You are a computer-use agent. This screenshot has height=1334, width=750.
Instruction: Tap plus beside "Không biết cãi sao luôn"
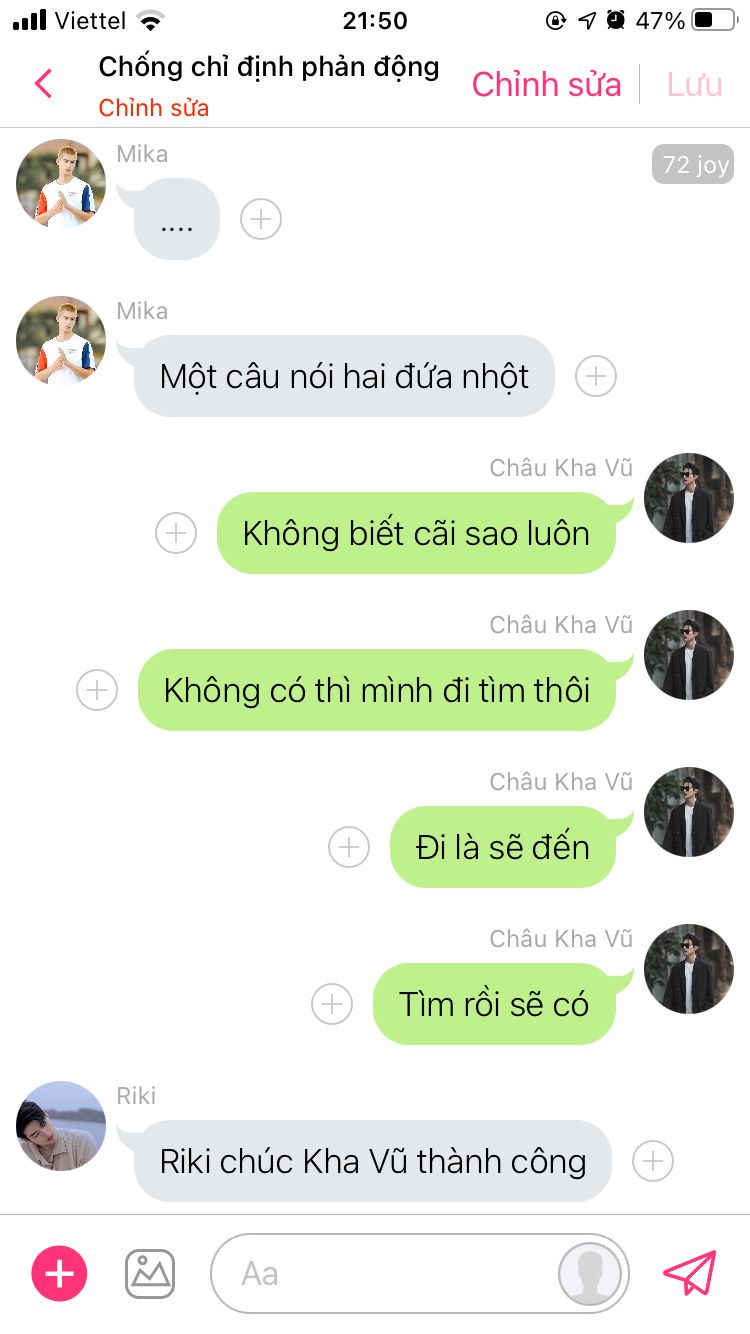tap(176, 533)
